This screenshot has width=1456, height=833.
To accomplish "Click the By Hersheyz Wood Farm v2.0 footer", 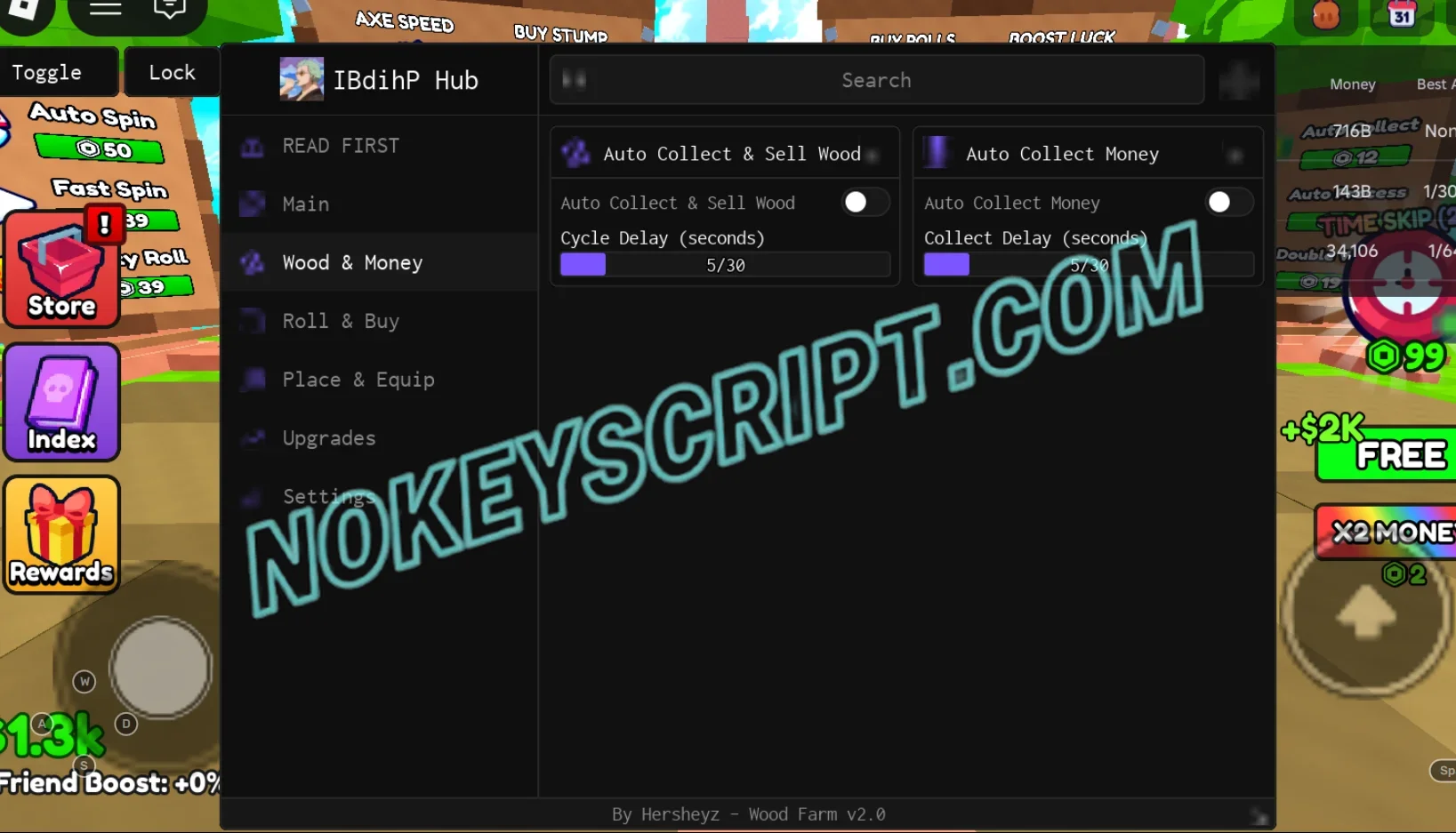I will 748,814.
